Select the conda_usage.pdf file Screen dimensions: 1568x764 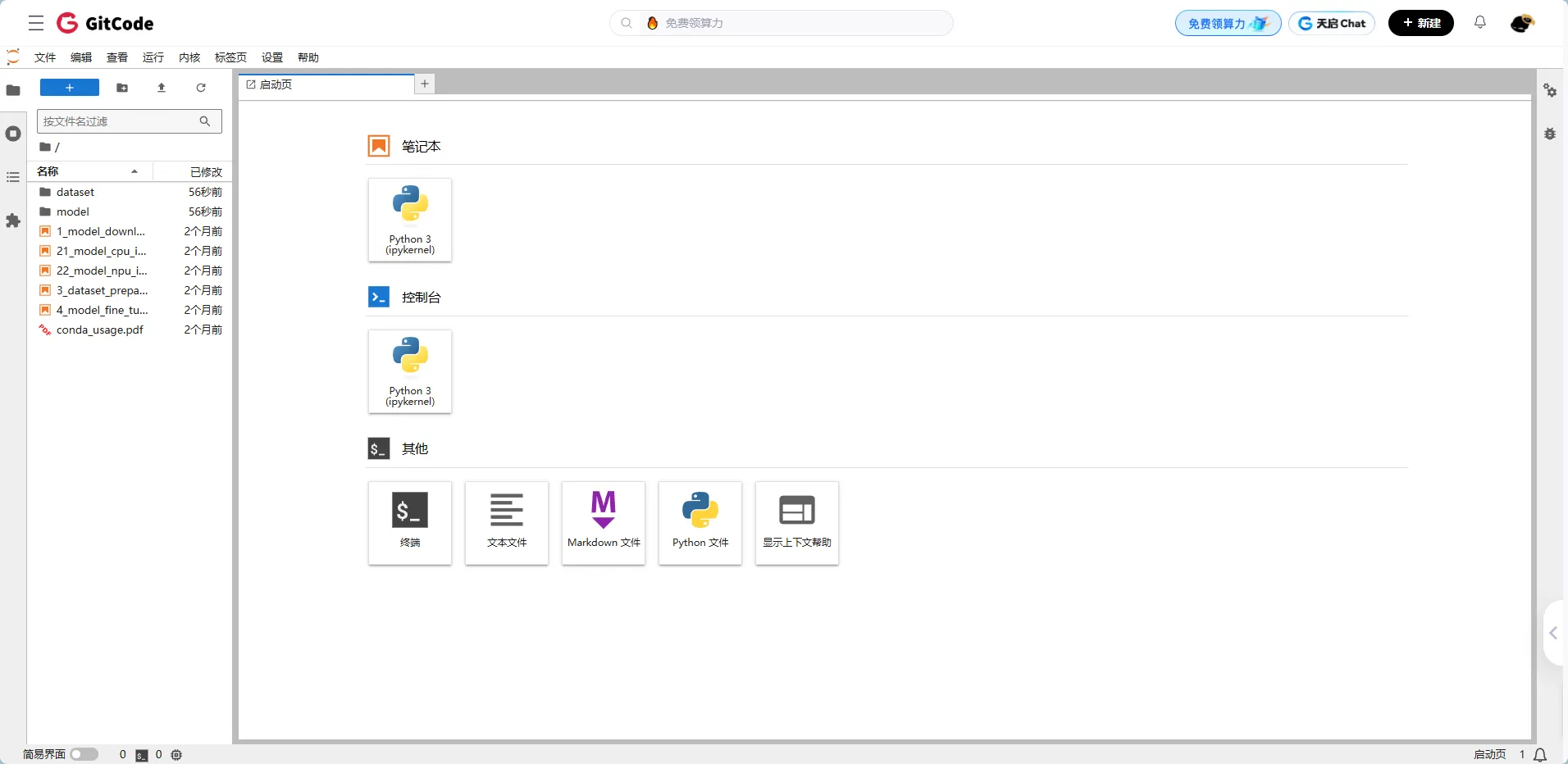130,330
